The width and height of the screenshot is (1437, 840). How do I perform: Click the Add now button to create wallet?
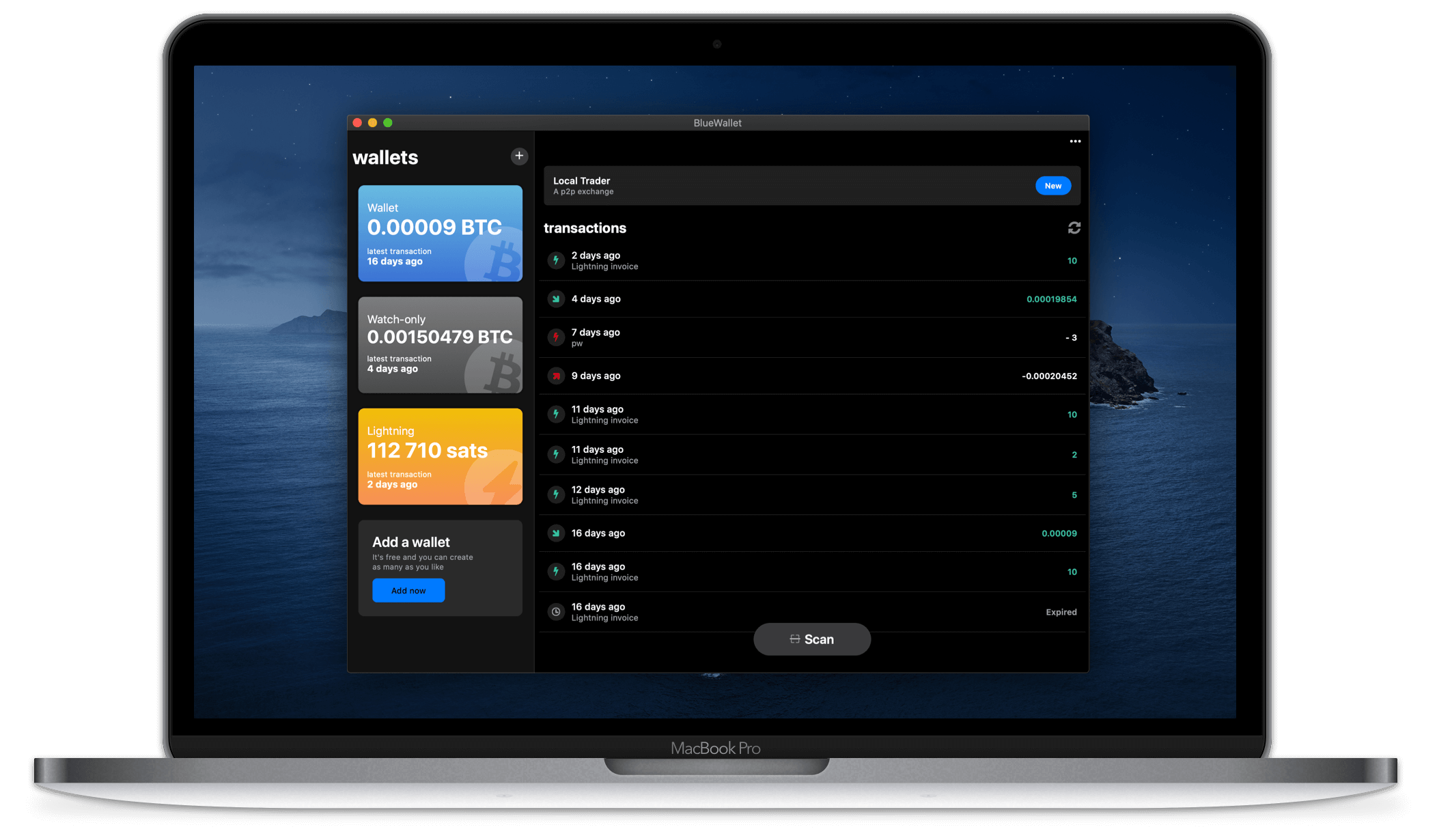click(x=408, y=590)
